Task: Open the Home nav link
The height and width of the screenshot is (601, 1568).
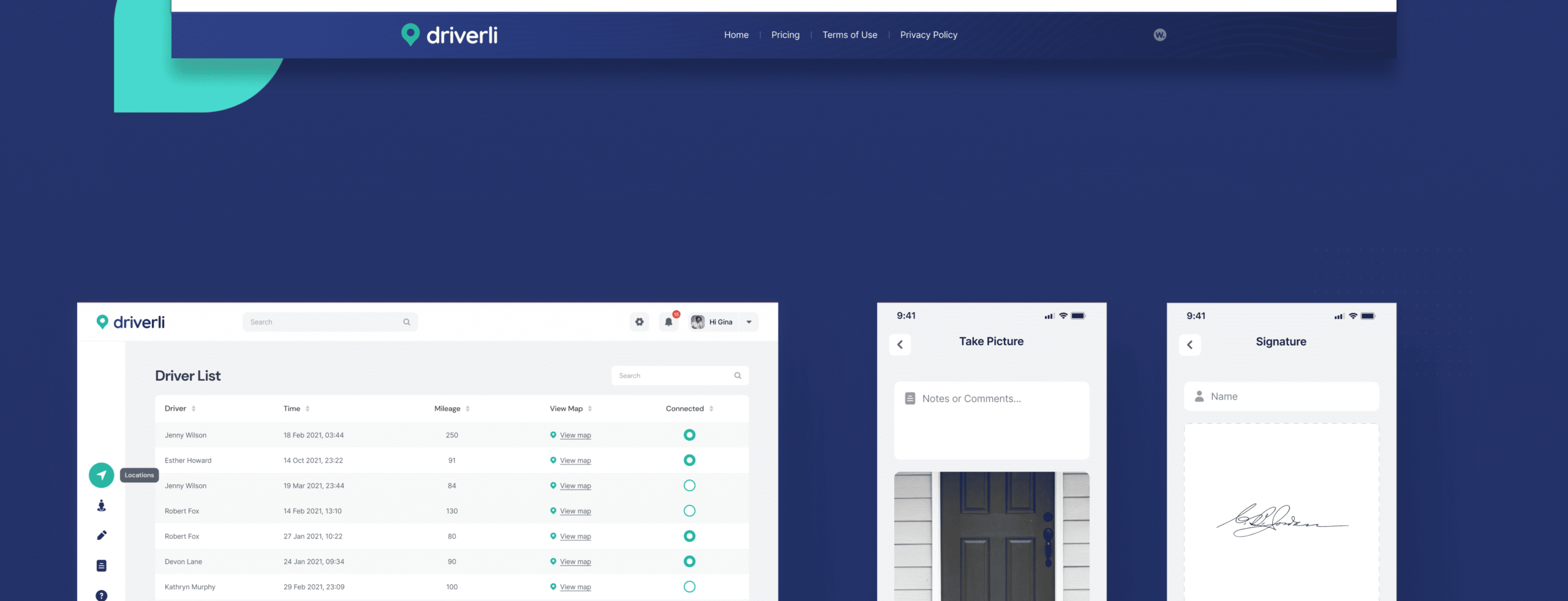Action: click(736, 35)
